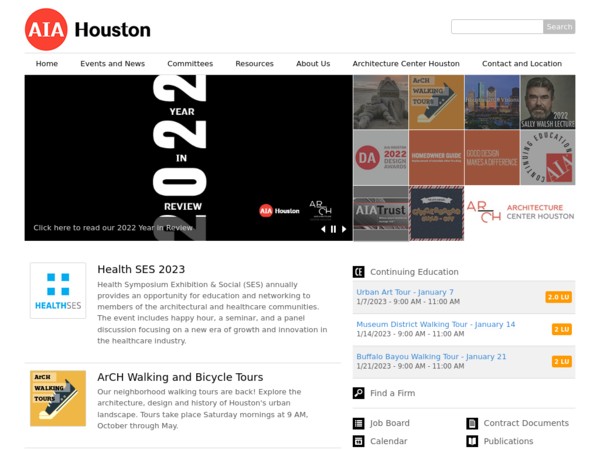
Task: Open the Resources menu
Action: pyautogui.click(x=254, y=64)
